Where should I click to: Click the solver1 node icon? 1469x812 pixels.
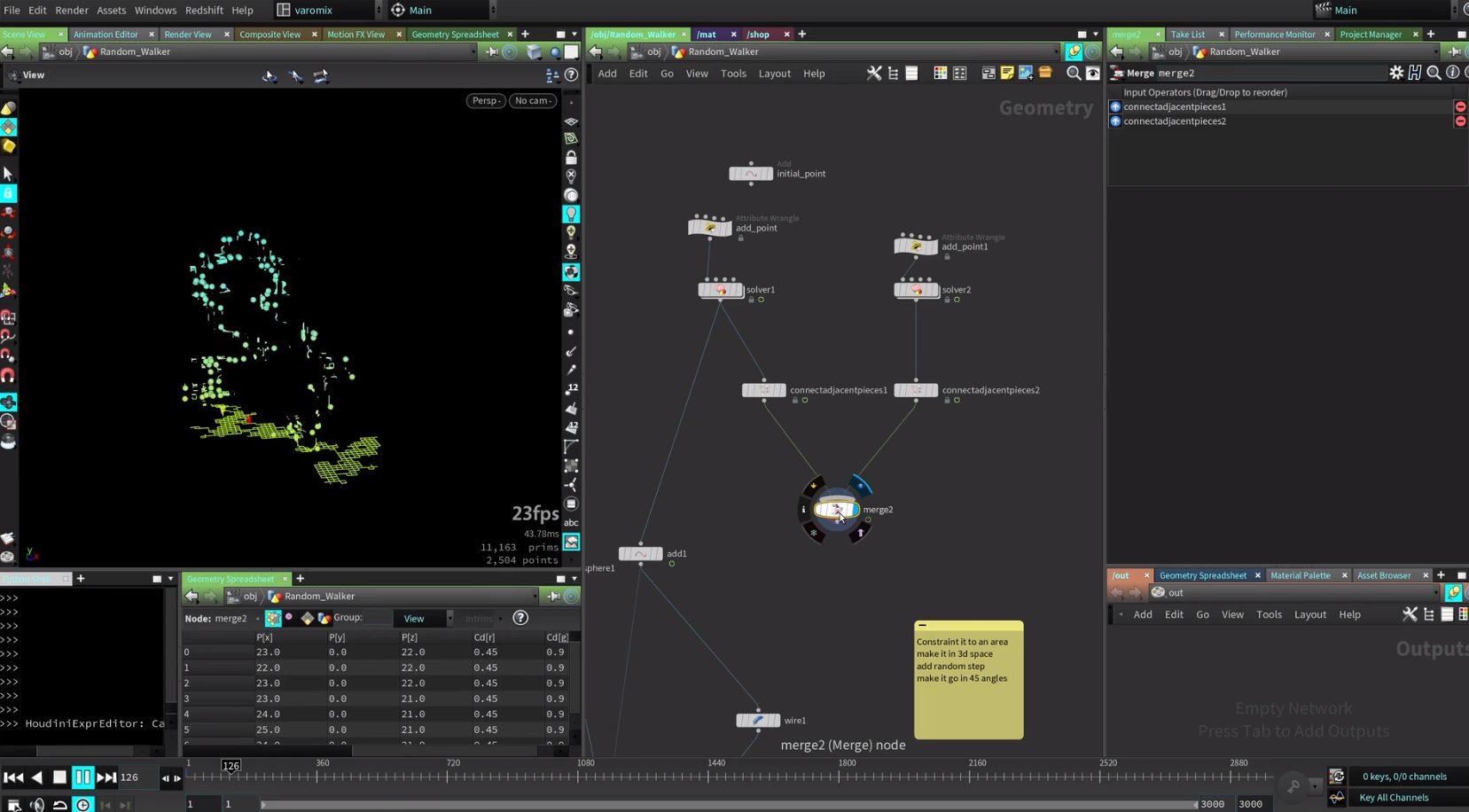tap(720, 290)
